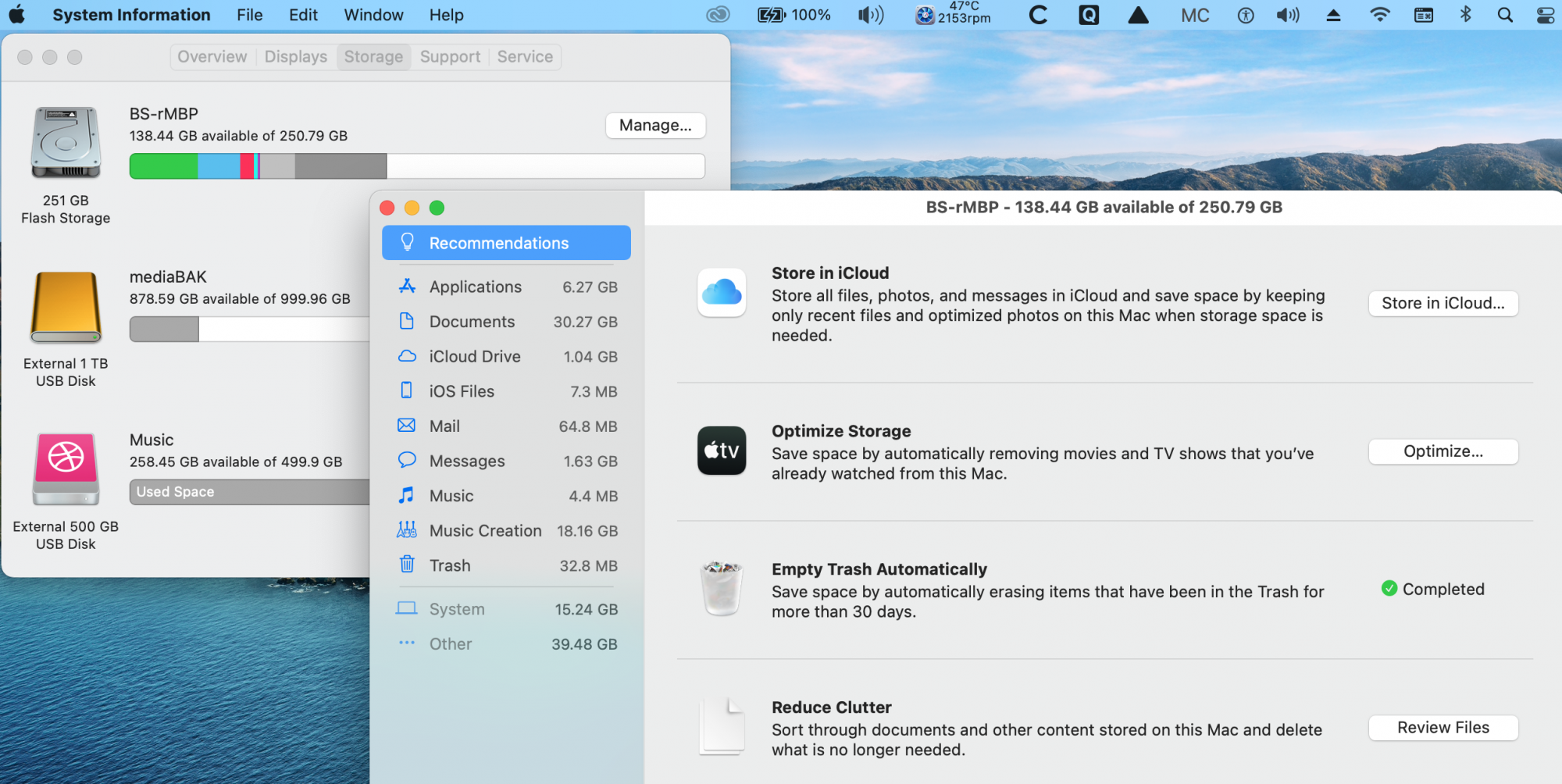This screenshot has width=1562, height=784.
Task: Click the Completed status for Empty Trash
Action: (1433, 589)
